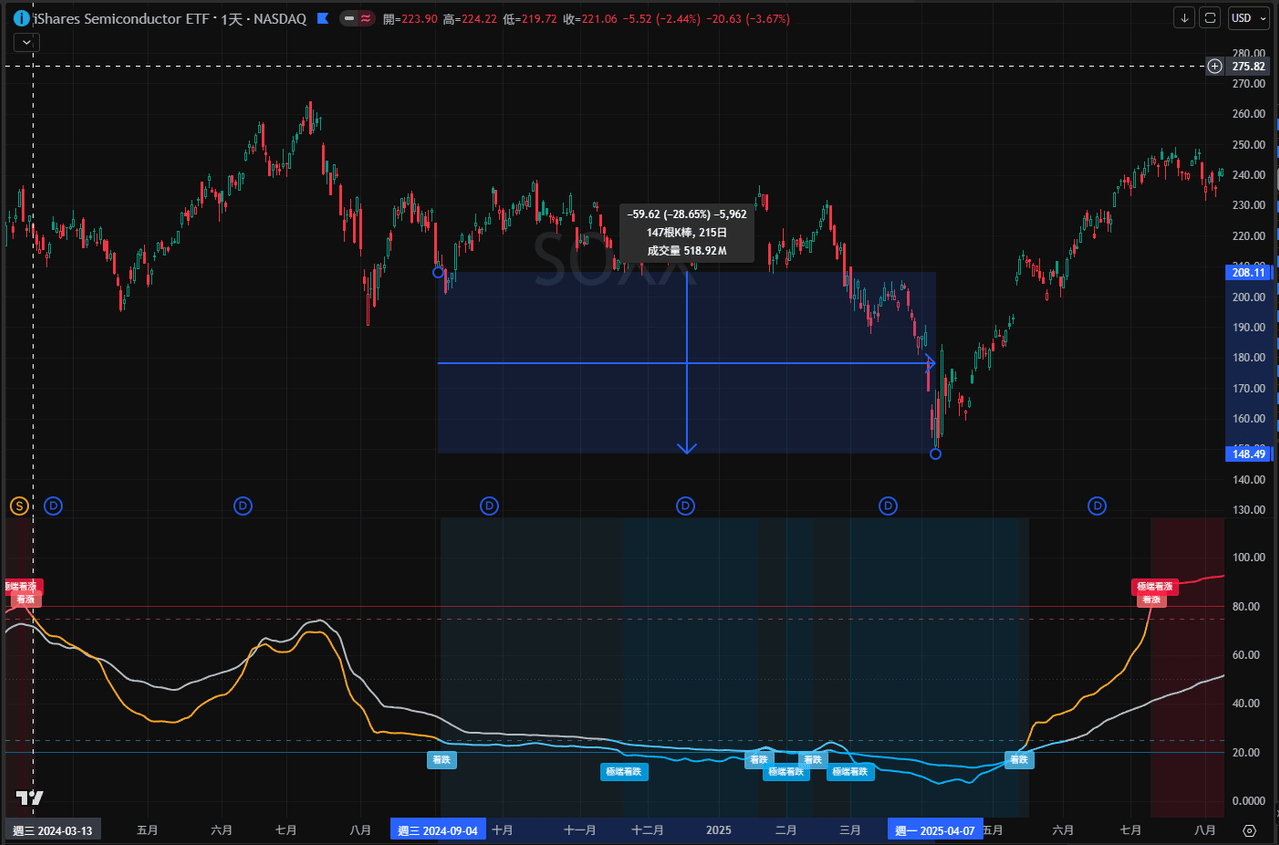Click the first 極端看跌 label near 十二月
The width and height of the screenshot is (1279, 845).
[625, 772]
